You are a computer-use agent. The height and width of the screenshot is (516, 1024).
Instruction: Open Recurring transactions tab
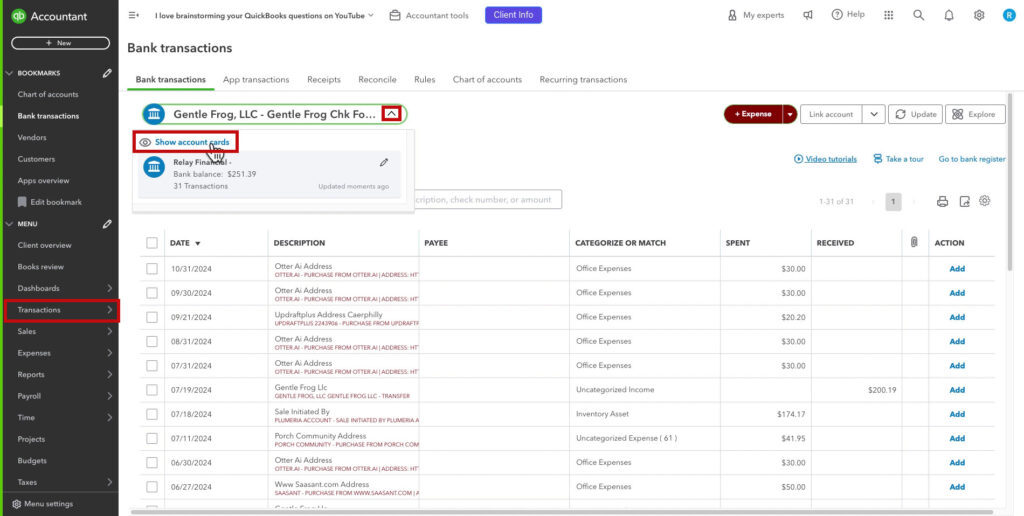(583, 80)
